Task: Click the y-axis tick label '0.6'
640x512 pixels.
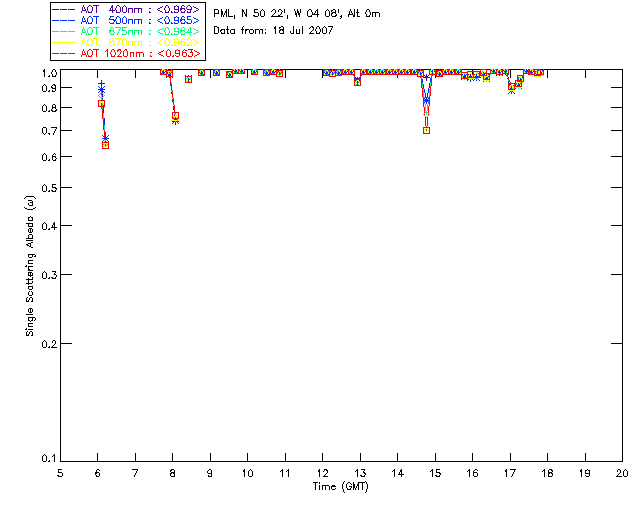Action: pyautogui.click(x=49, y=157)
